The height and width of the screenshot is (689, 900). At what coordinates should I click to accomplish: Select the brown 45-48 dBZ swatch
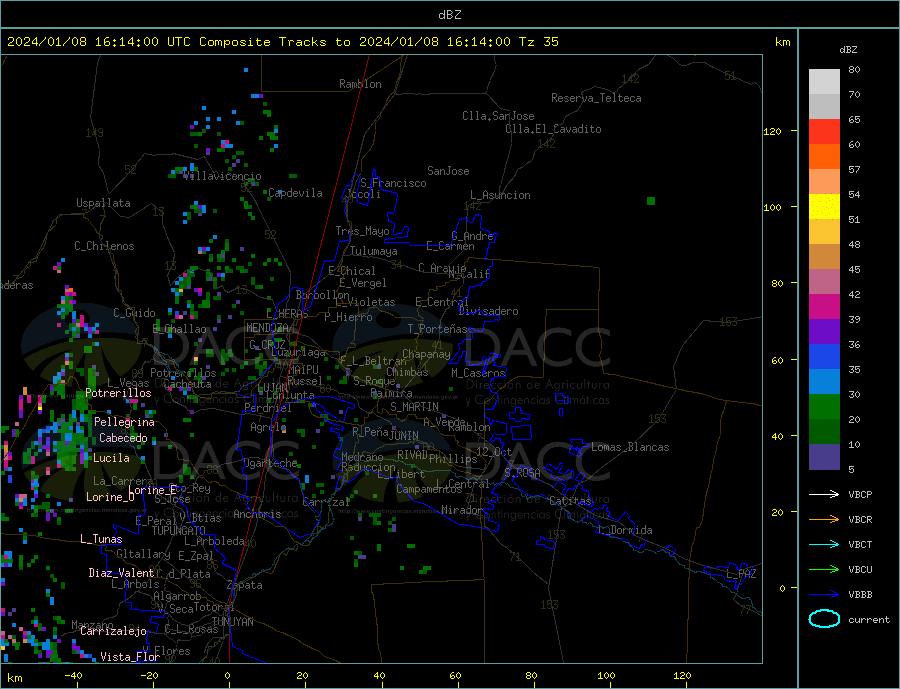click(824, 257)
